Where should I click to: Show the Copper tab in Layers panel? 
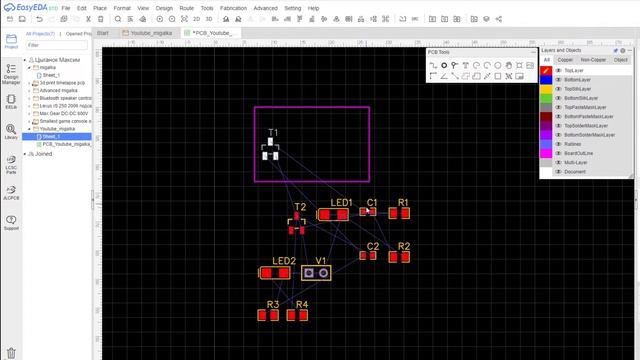pos(565,60)
